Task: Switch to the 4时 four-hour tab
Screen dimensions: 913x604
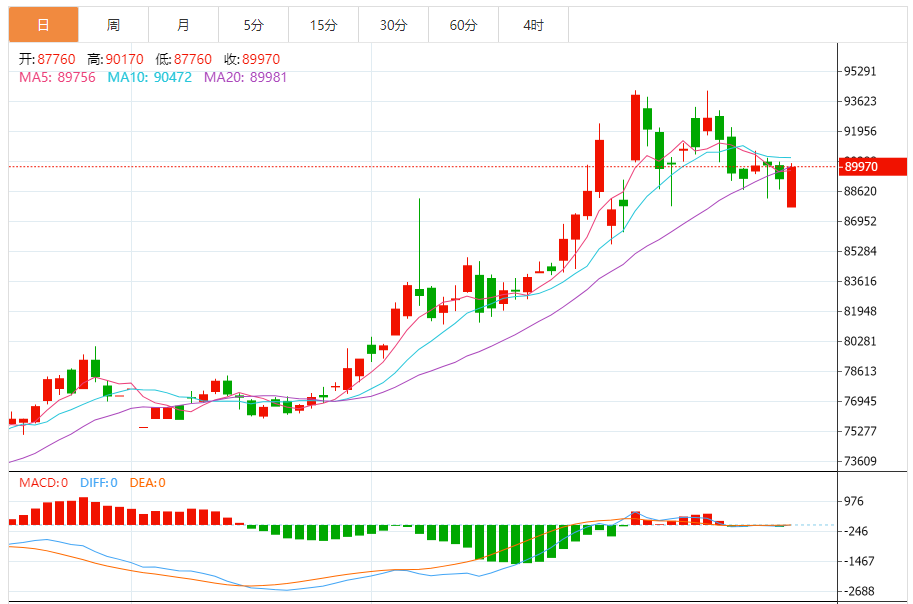Action: pyautogui.click(x=533, y=25)
